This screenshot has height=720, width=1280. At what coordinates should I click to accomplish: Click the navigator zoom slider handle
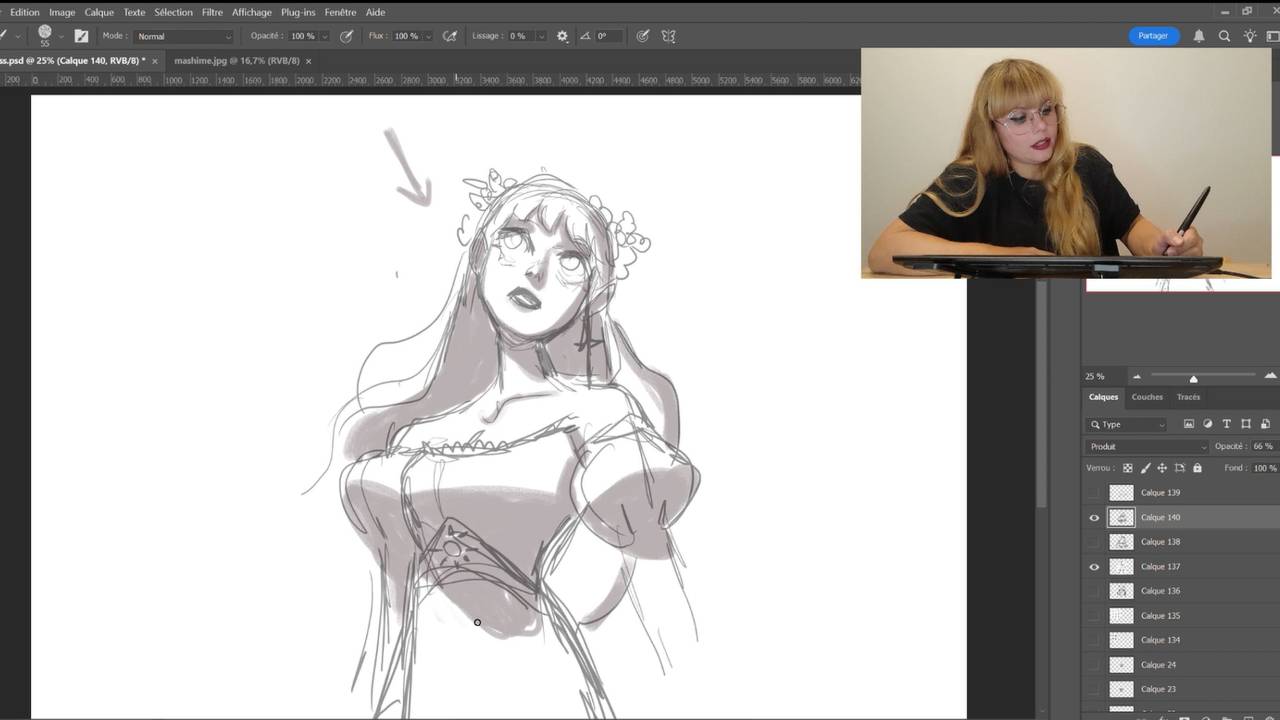click(x=1193, y=378)
